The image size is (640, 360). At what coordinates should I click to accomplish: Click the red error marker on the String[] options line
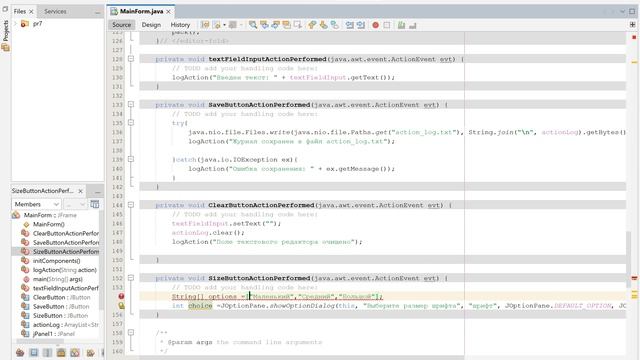tap(121, 296)
